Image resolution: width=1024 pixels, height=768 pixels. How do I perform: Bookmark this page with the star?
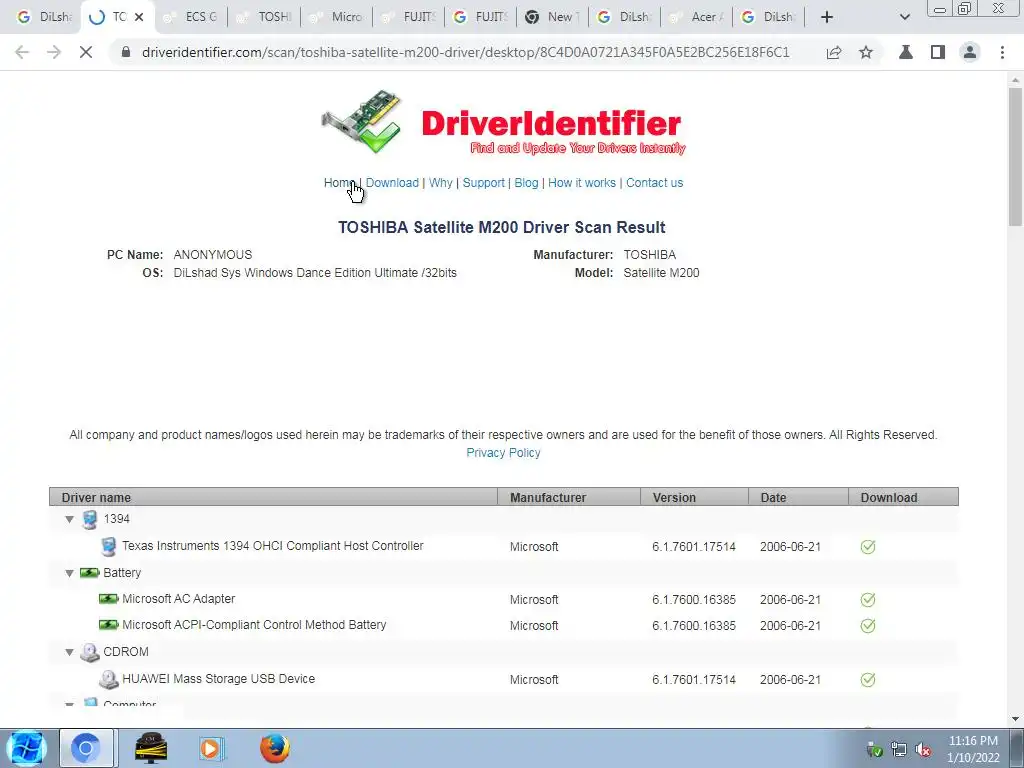point(866,52)
